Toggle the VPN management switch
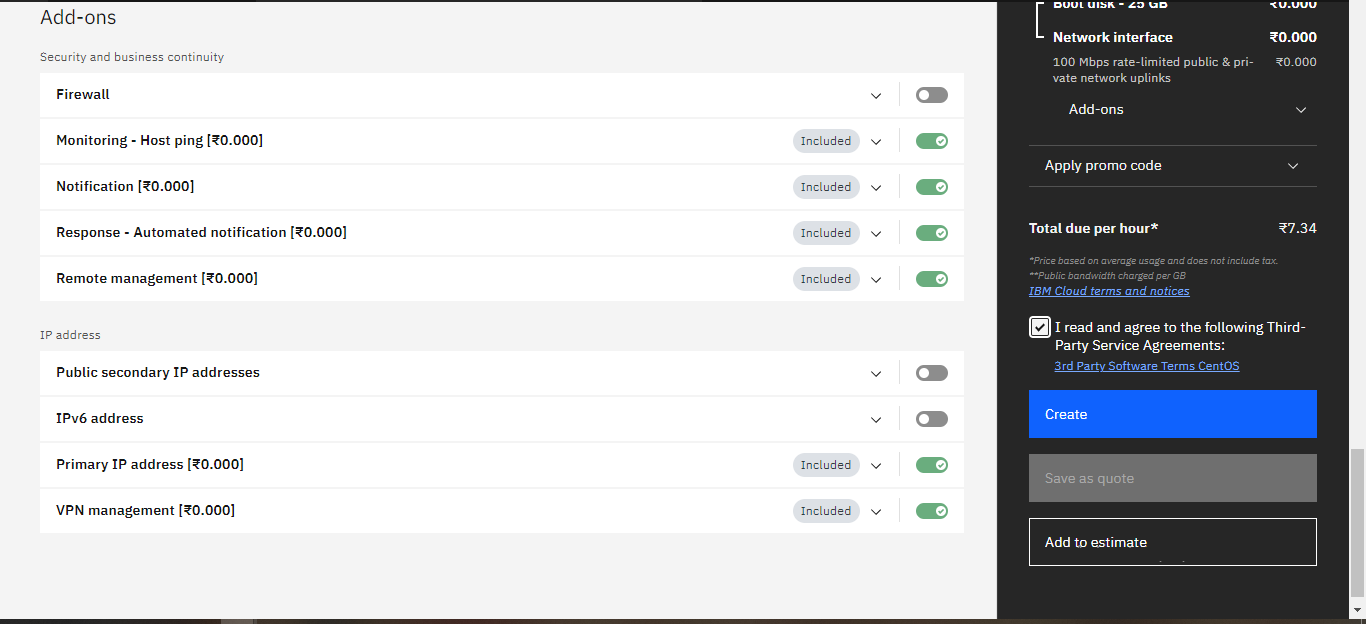 pyautogui.click(x=931, y=511)
